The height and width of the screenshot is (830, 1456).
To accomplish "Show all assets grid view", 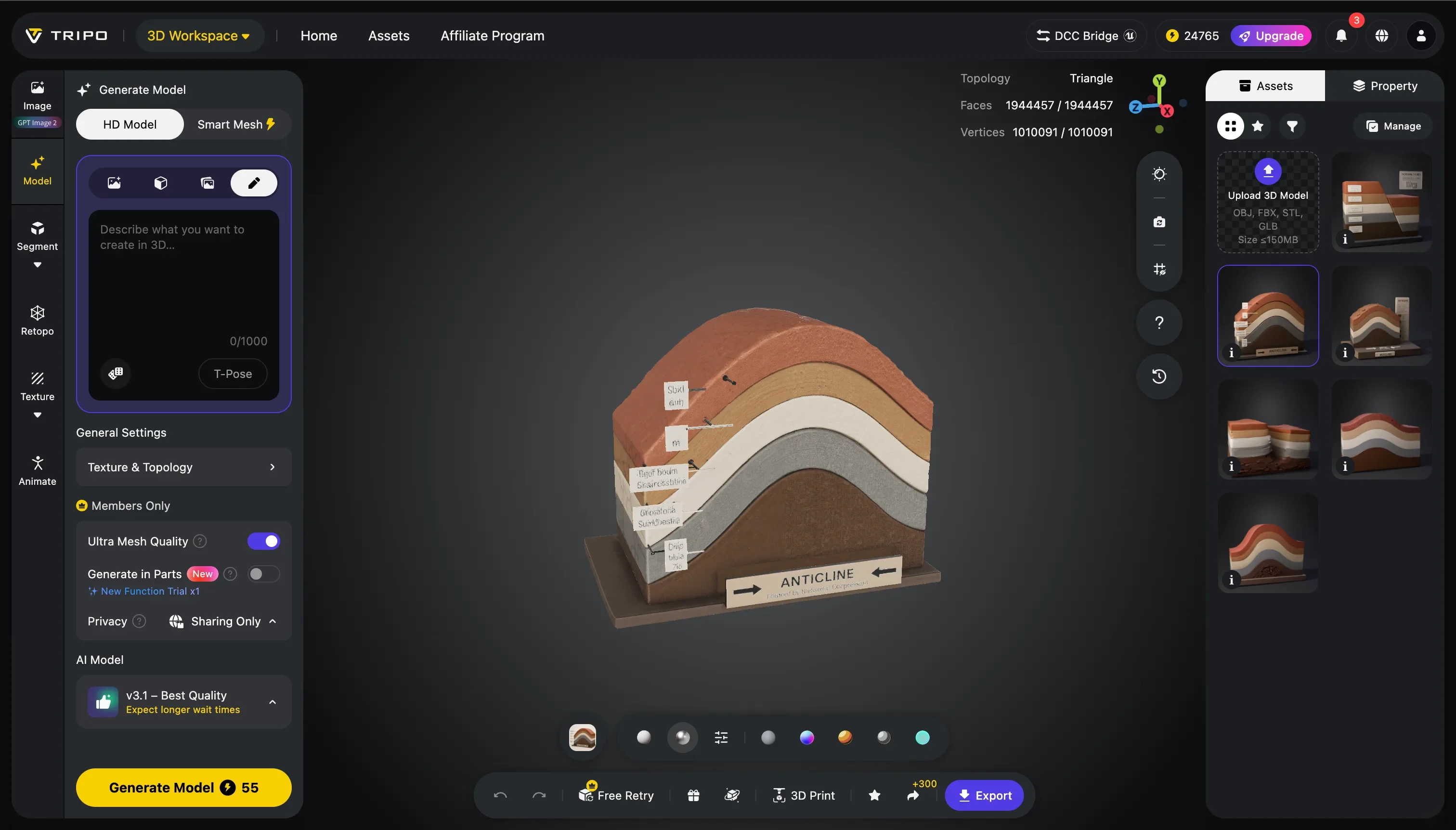I will 1230,126.
